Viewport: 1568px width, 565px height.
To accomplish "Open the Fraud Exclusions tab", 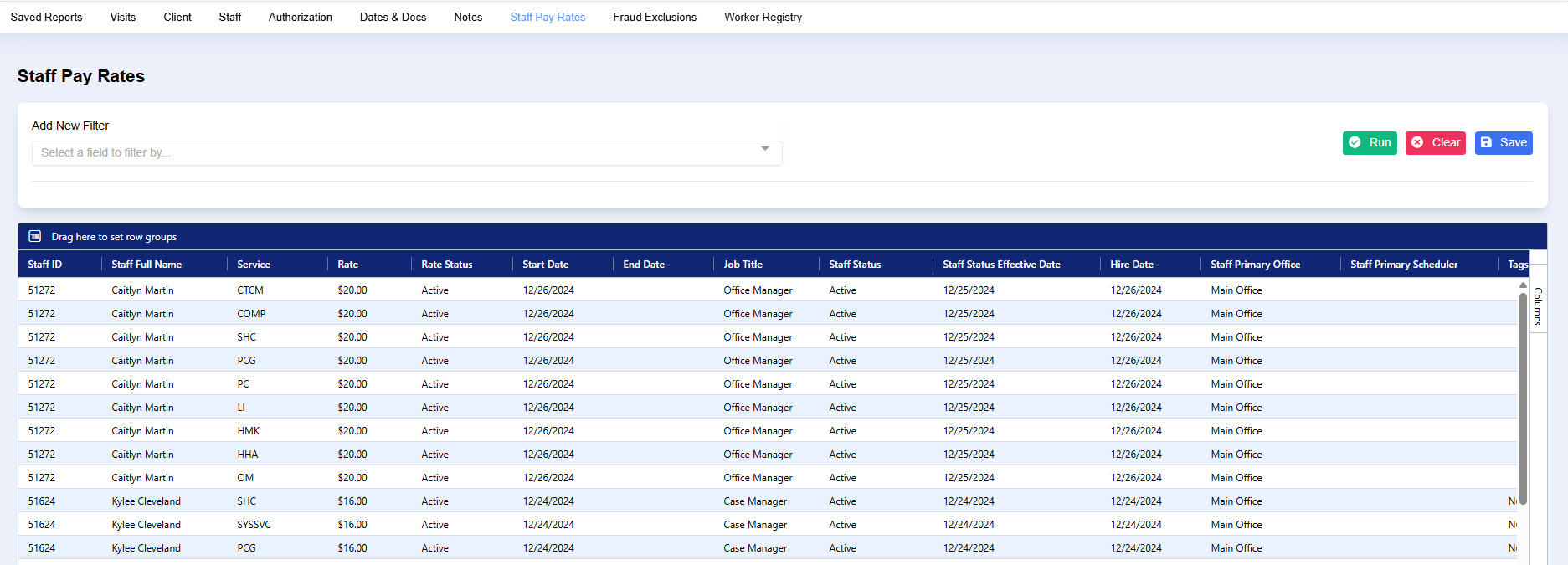I will point(655,17).
